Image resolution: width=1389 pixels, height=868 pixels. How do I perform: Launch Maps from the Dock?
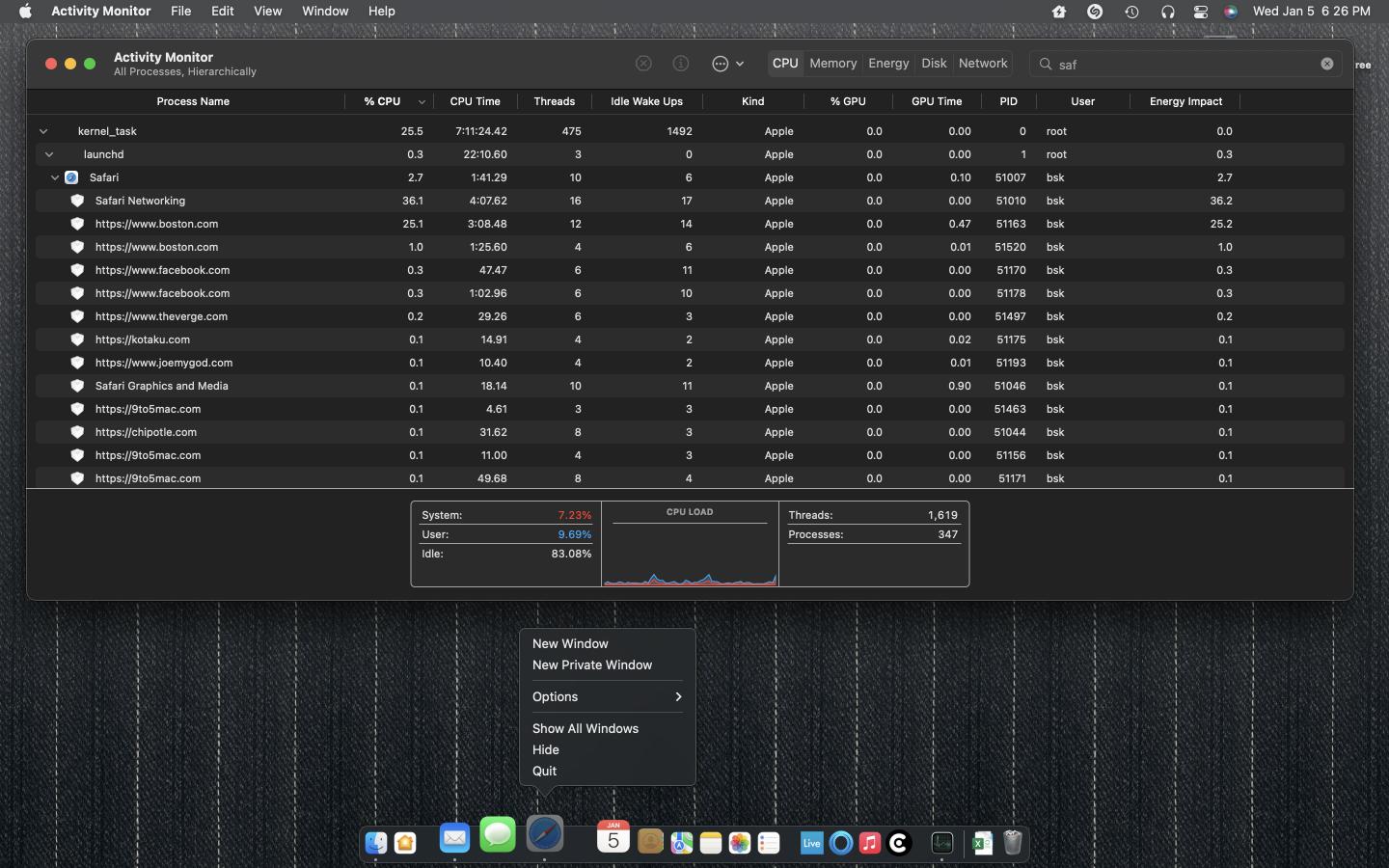[x=682, y=843]
